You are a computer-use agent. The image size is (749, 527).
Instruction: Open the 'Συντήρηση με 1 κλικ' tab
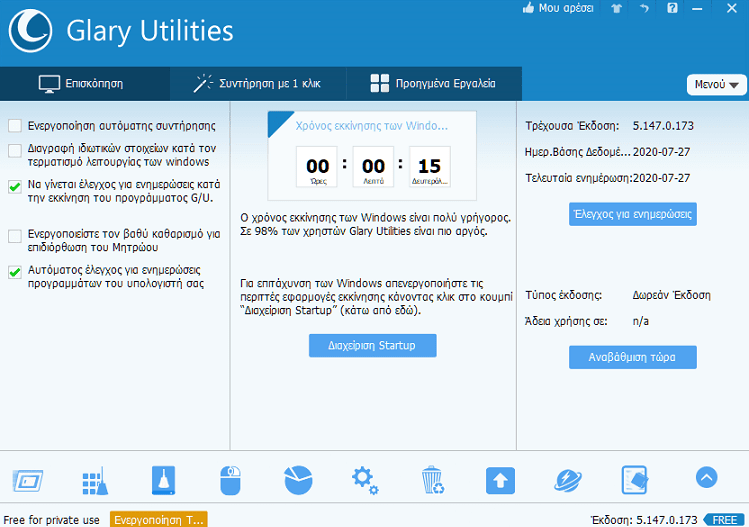tap(258, 84)
